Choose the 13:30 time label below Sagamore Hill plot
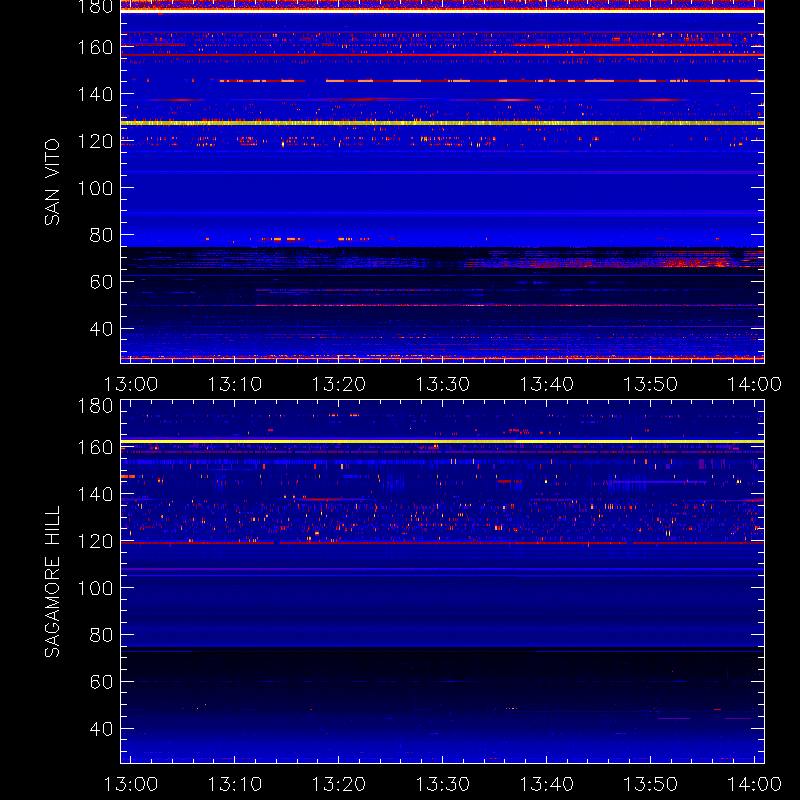800x800 pixels. tap(443, 784)
